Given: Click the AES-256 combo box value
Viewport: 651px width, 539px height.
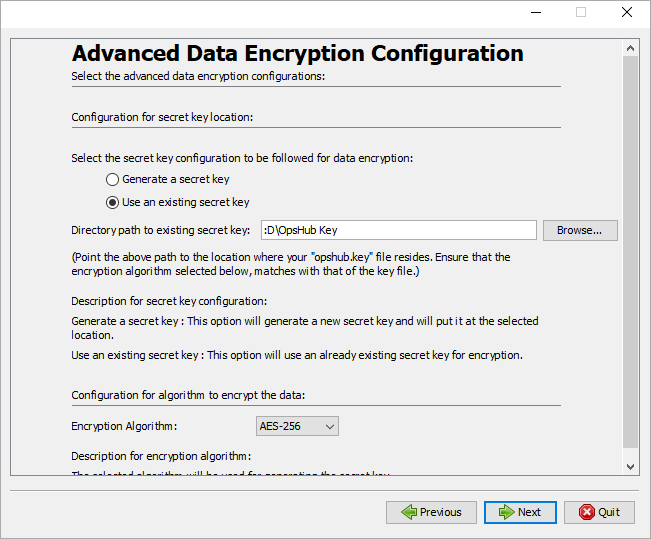Looking at the screenshot, I should (x=287, y=426).
